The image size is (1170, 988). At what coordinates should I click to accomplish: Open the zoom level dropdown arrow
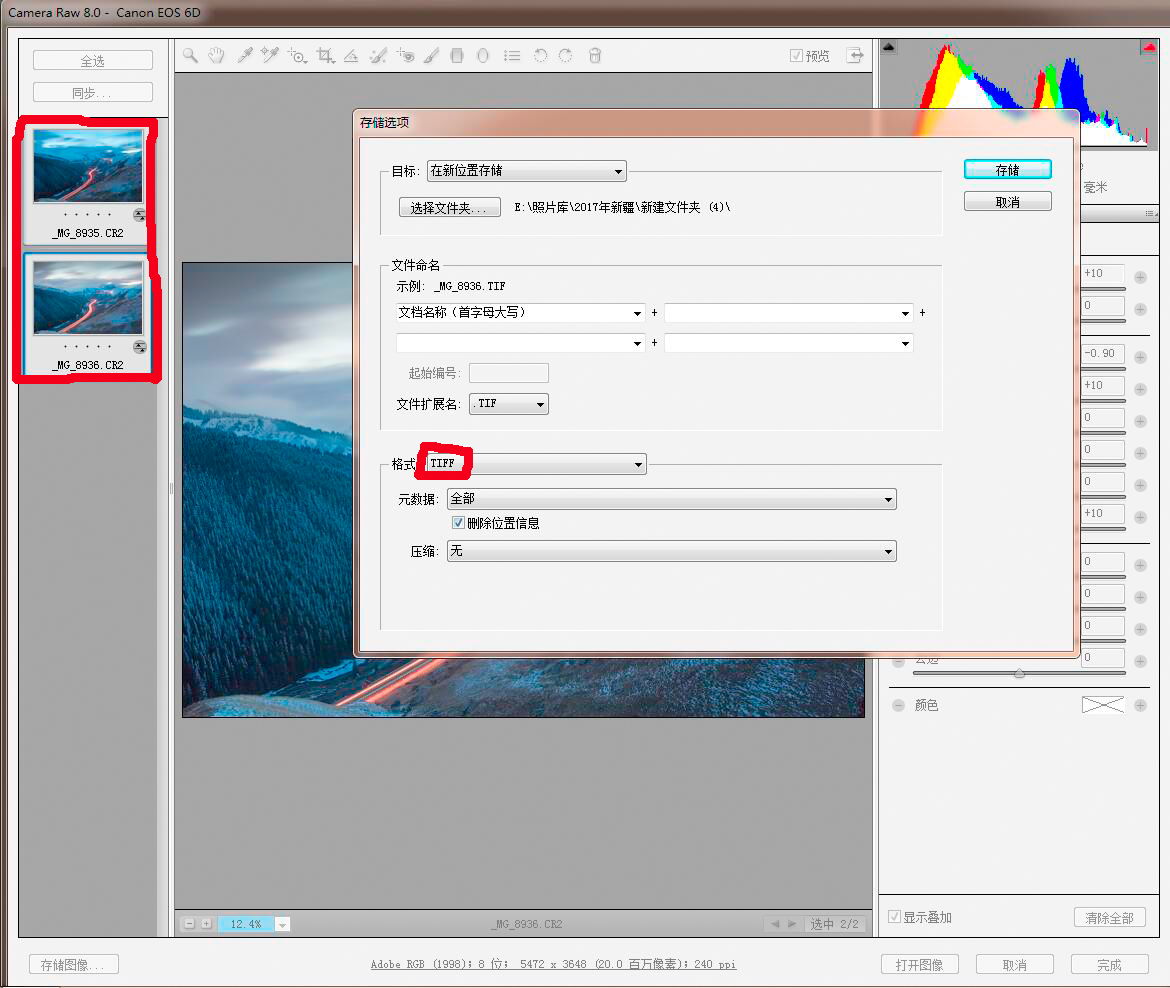[x=282, y=924]
